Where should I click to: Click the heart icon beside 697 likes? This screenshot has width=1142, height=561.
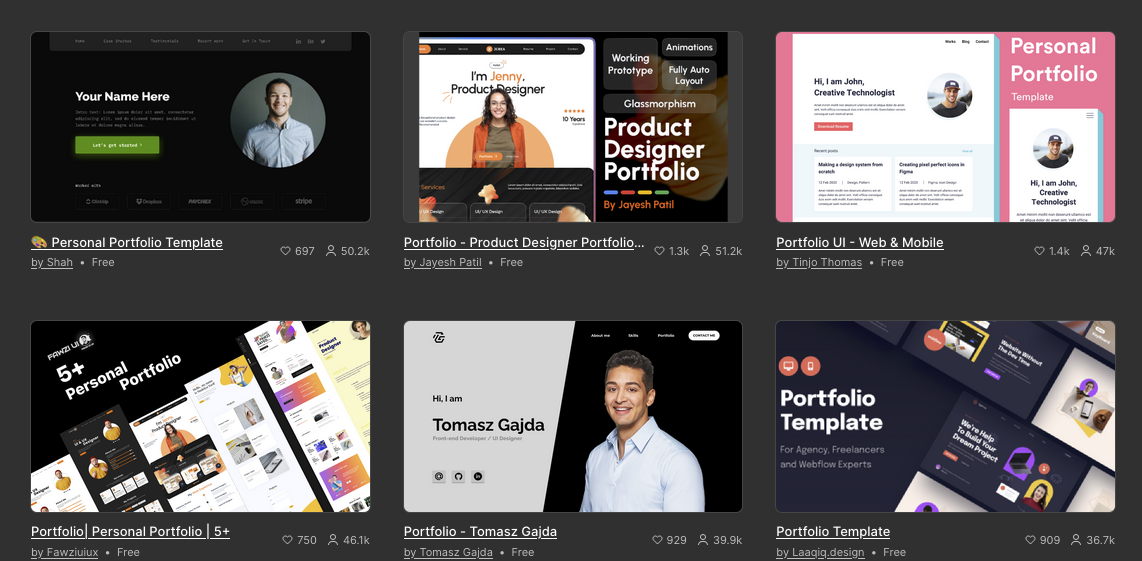tap(286, 251)
